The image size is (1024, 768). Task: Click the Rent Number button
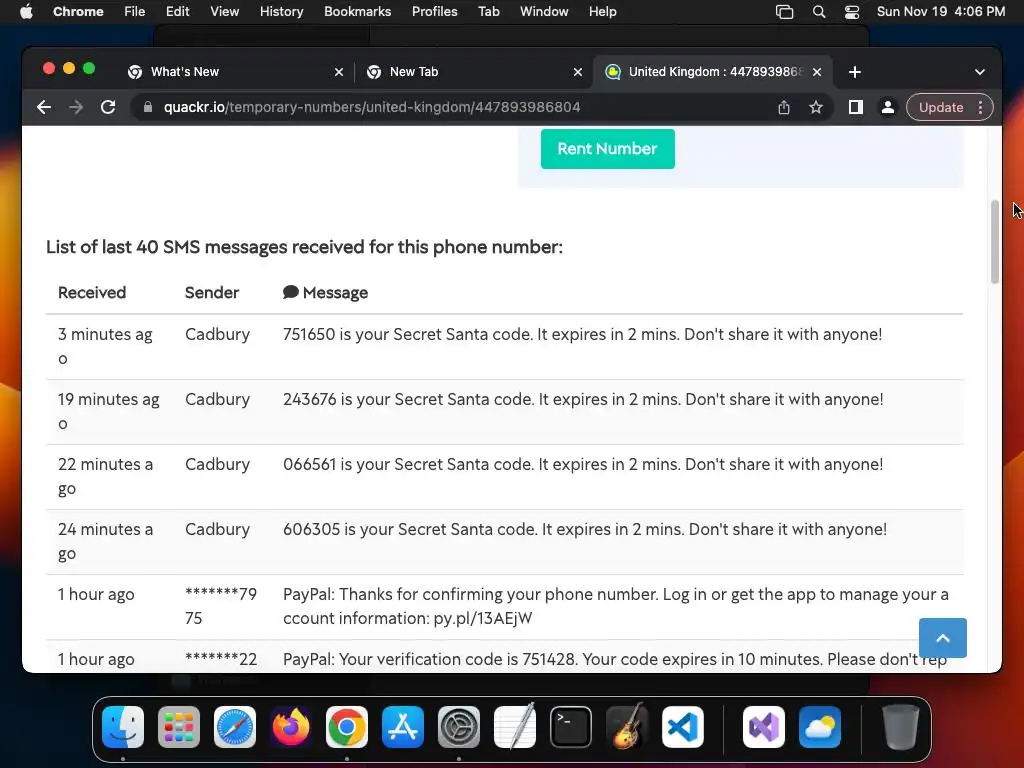click(607, 149)
